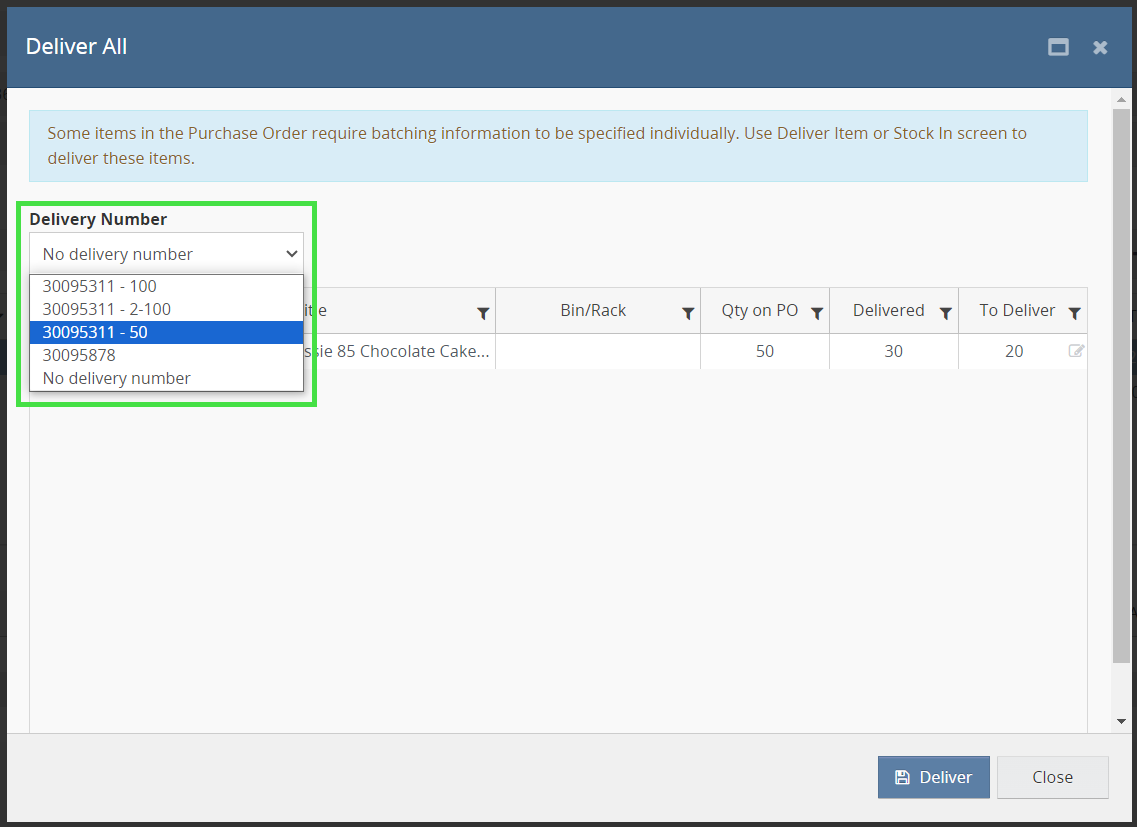Image resolution: width=1137 pixels, height=827 pixels.
Task: Open filter for Qty on PO column
Action: tap(817, 313)
